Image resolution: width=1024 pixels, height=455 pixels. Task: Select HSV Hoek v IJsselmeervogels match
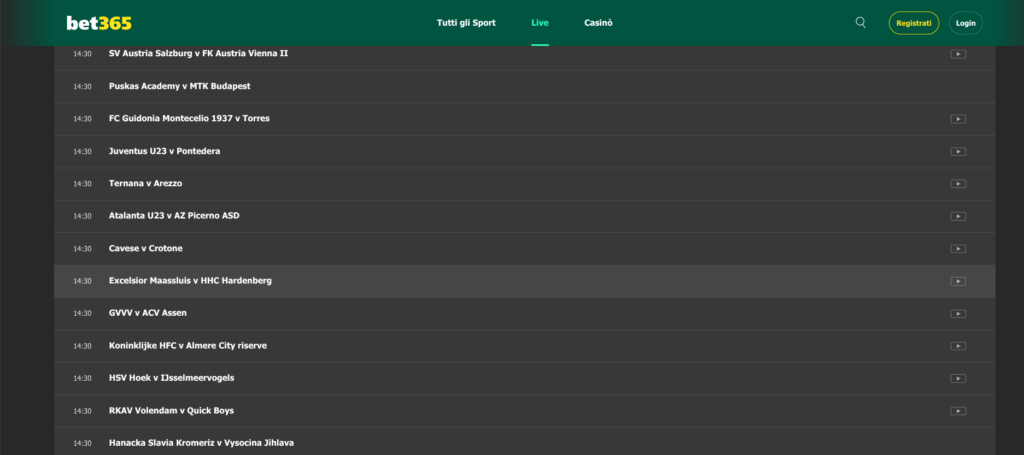[x=172, y=378]
